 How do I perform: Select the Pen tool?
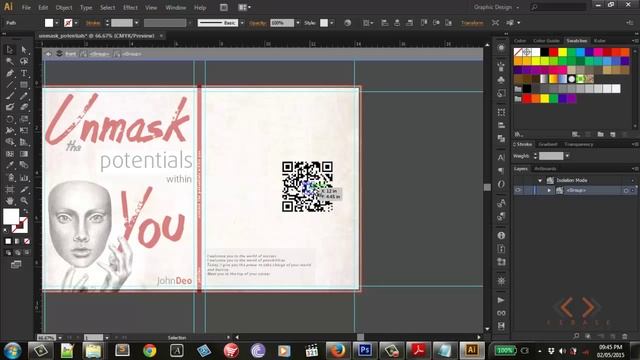click(x=10, y=73)
